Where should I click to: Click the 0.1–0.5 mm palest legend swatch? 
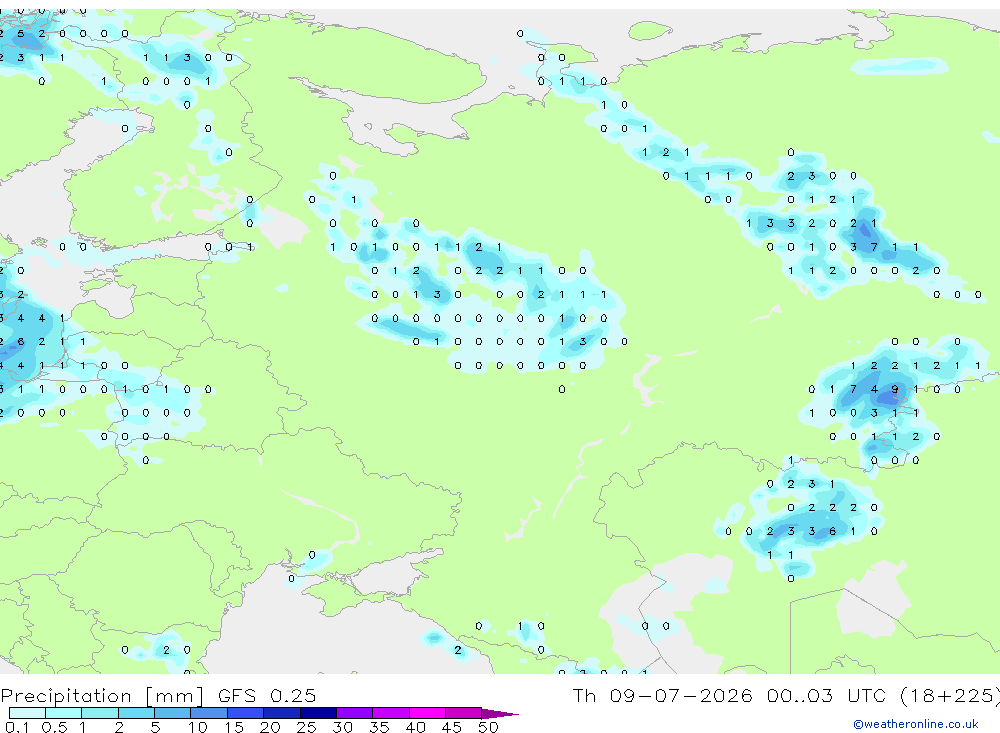click(x=27, y=713)
